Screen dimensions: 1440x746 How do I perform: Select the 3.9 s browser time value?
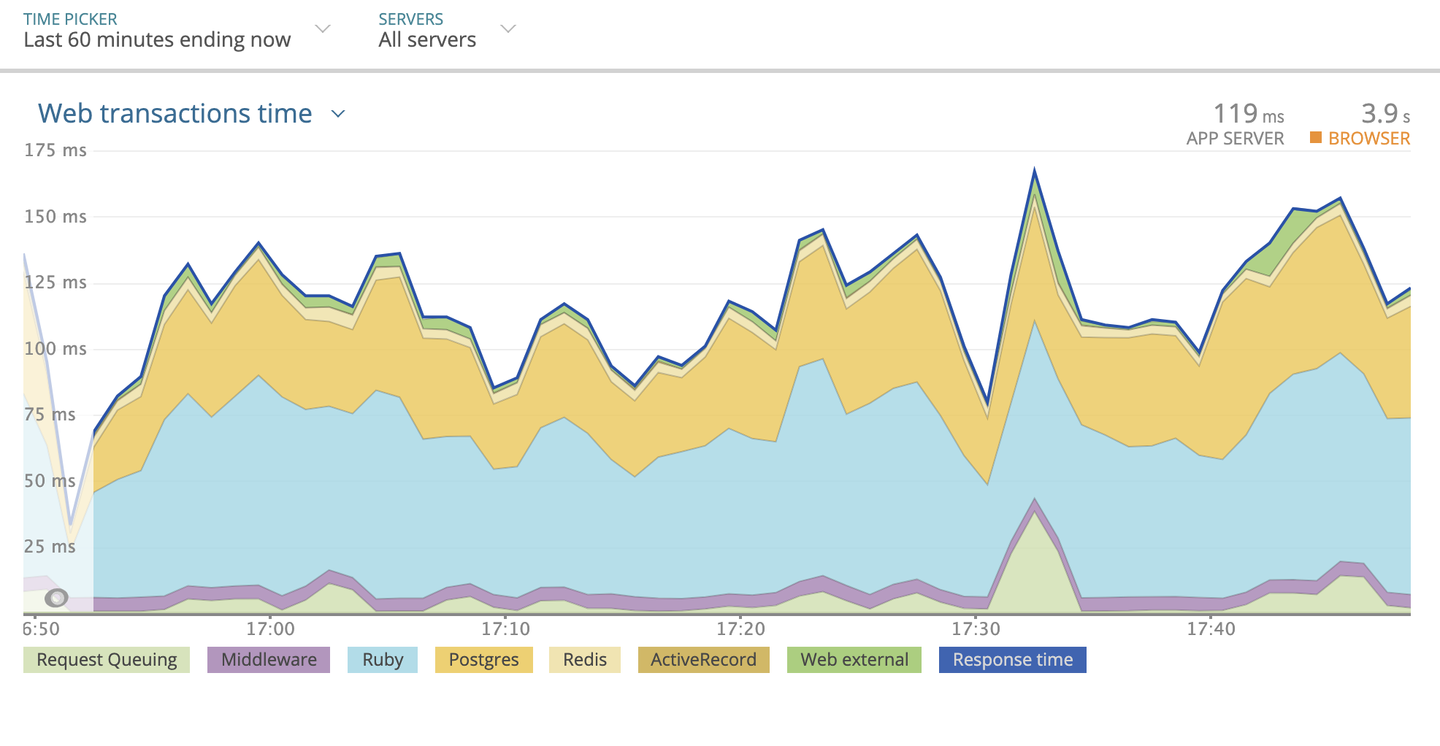click(1385, 113)
